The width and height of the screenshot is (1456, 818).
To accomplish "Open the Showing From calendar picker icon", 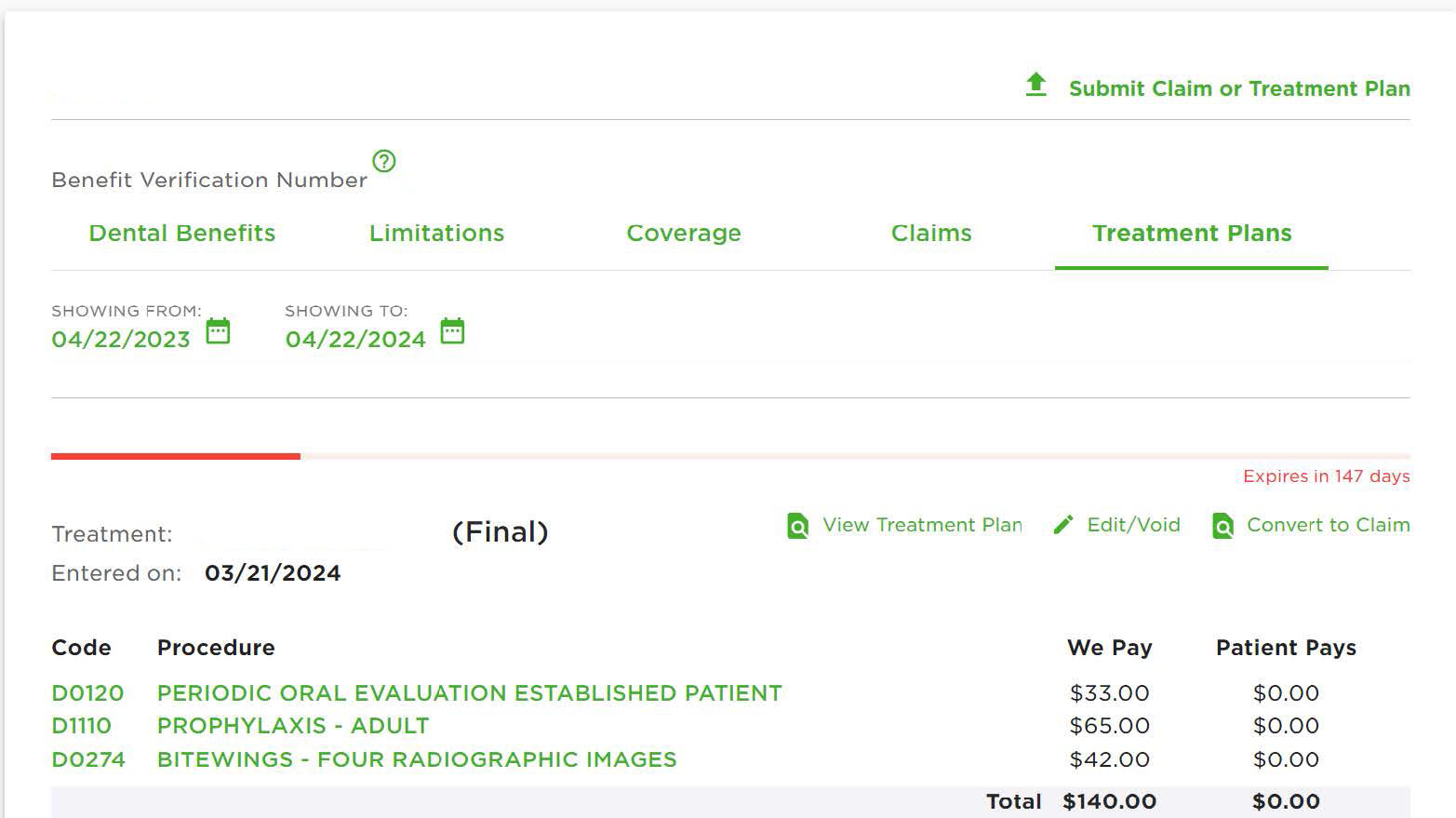I will click(x=218, y=330).
